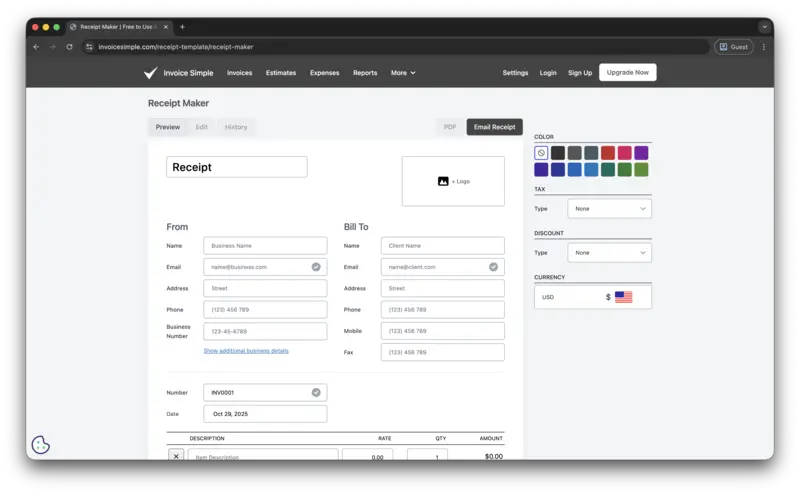Close the Receipt Maker browser tab
The height and width of the screenshot is (494, 800).
166,27
